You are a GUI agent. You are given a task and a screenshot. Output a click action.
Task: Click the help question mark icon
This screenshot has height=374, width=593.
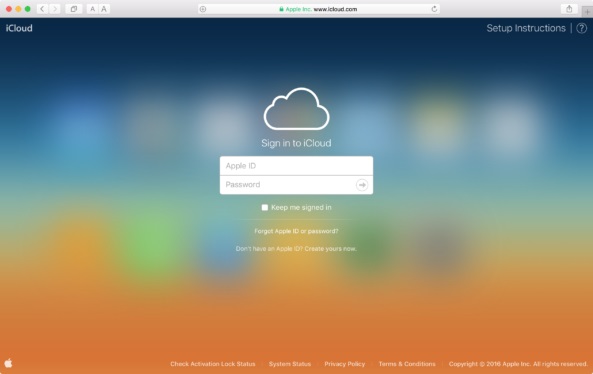(x=582, y=28)
